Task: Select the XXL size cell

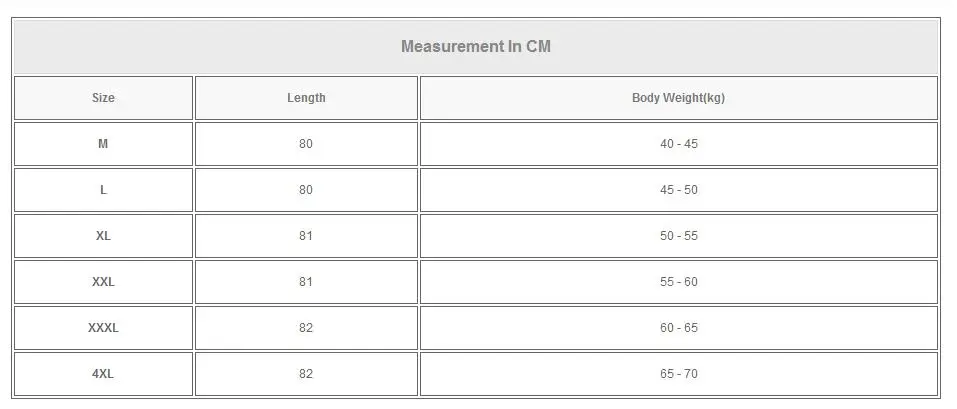Action: coord(103,282)
